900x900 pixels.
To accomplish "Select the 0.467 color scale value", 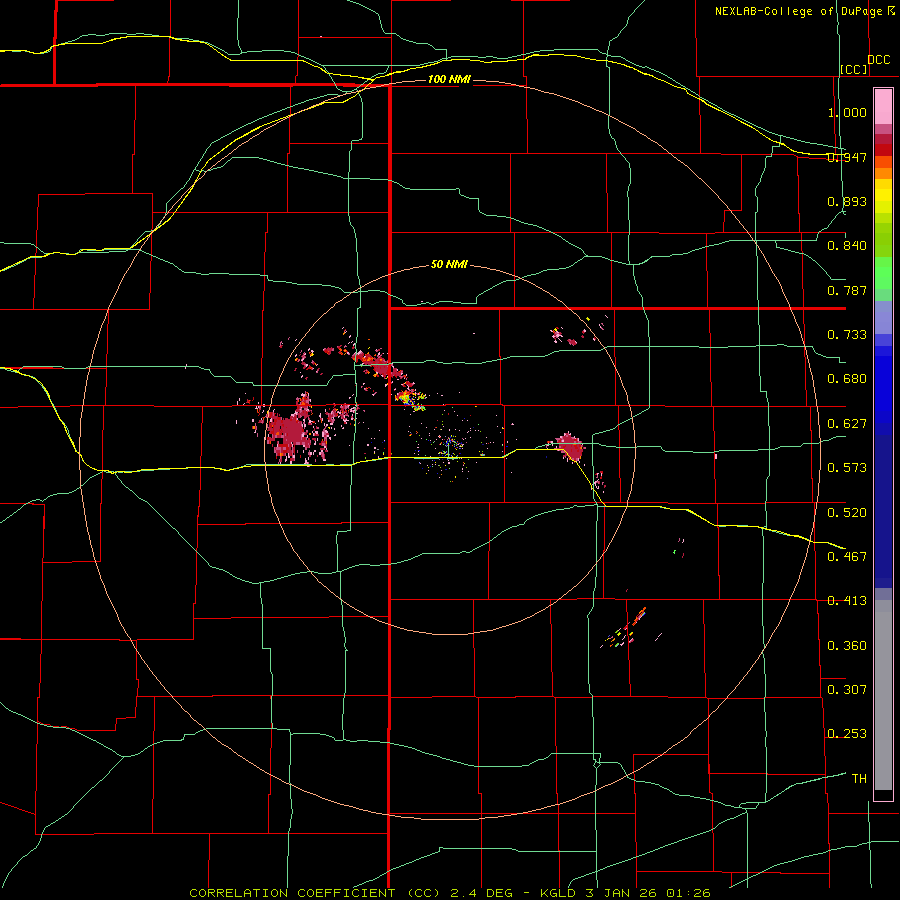I will coord(847,557).
